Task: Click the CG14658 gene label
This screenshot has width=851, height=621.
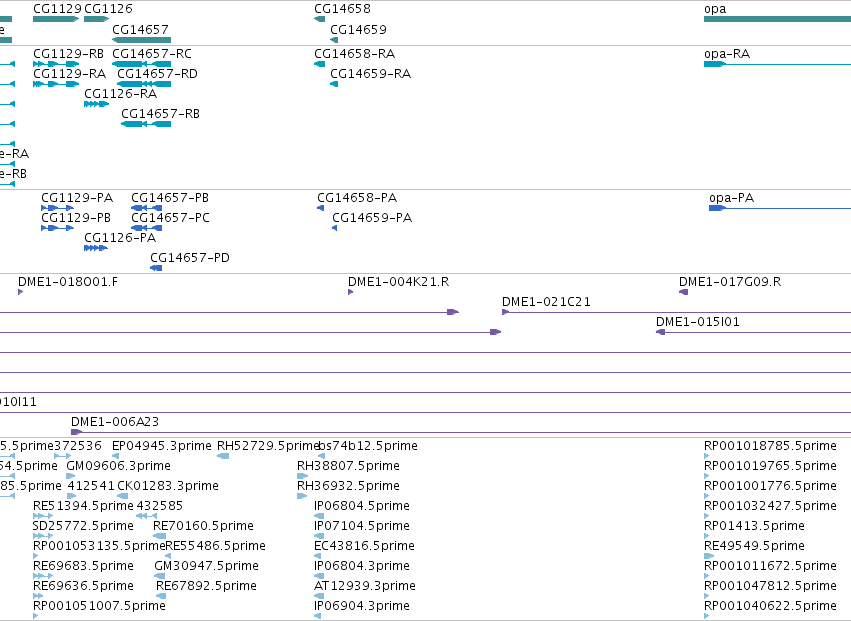Action: click(x=342, y=9)
